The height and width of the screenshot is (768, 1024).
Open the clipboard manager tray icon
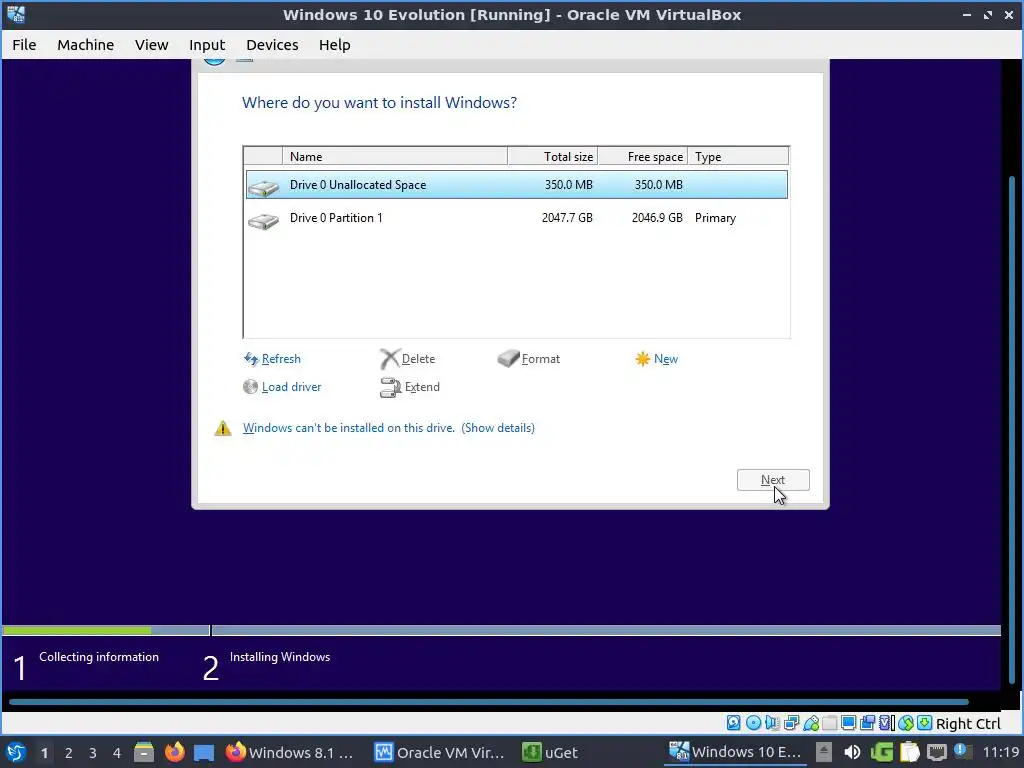[909, 752]
